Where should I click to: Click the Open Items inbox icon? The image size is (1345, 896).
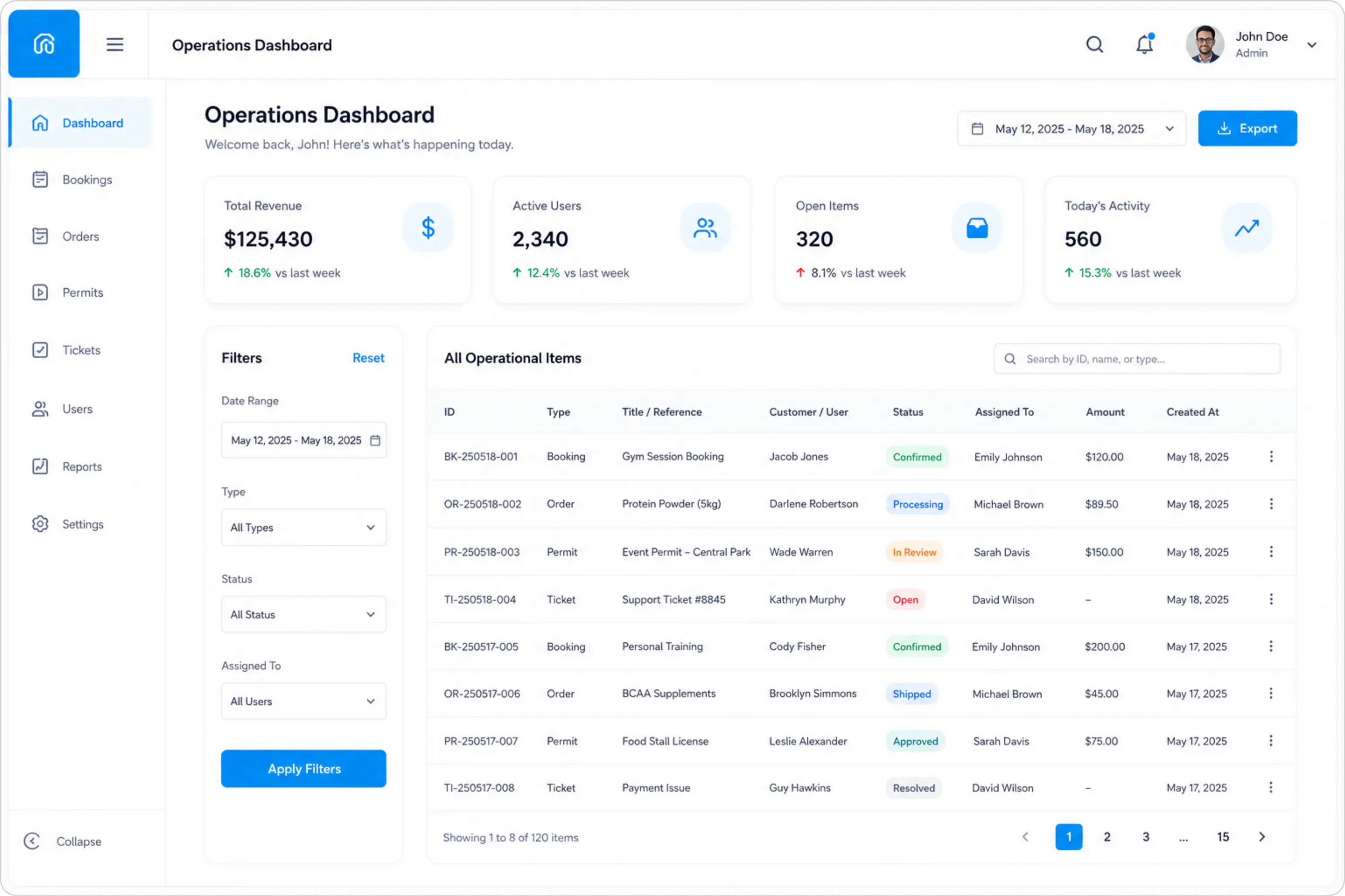[977, 227]
